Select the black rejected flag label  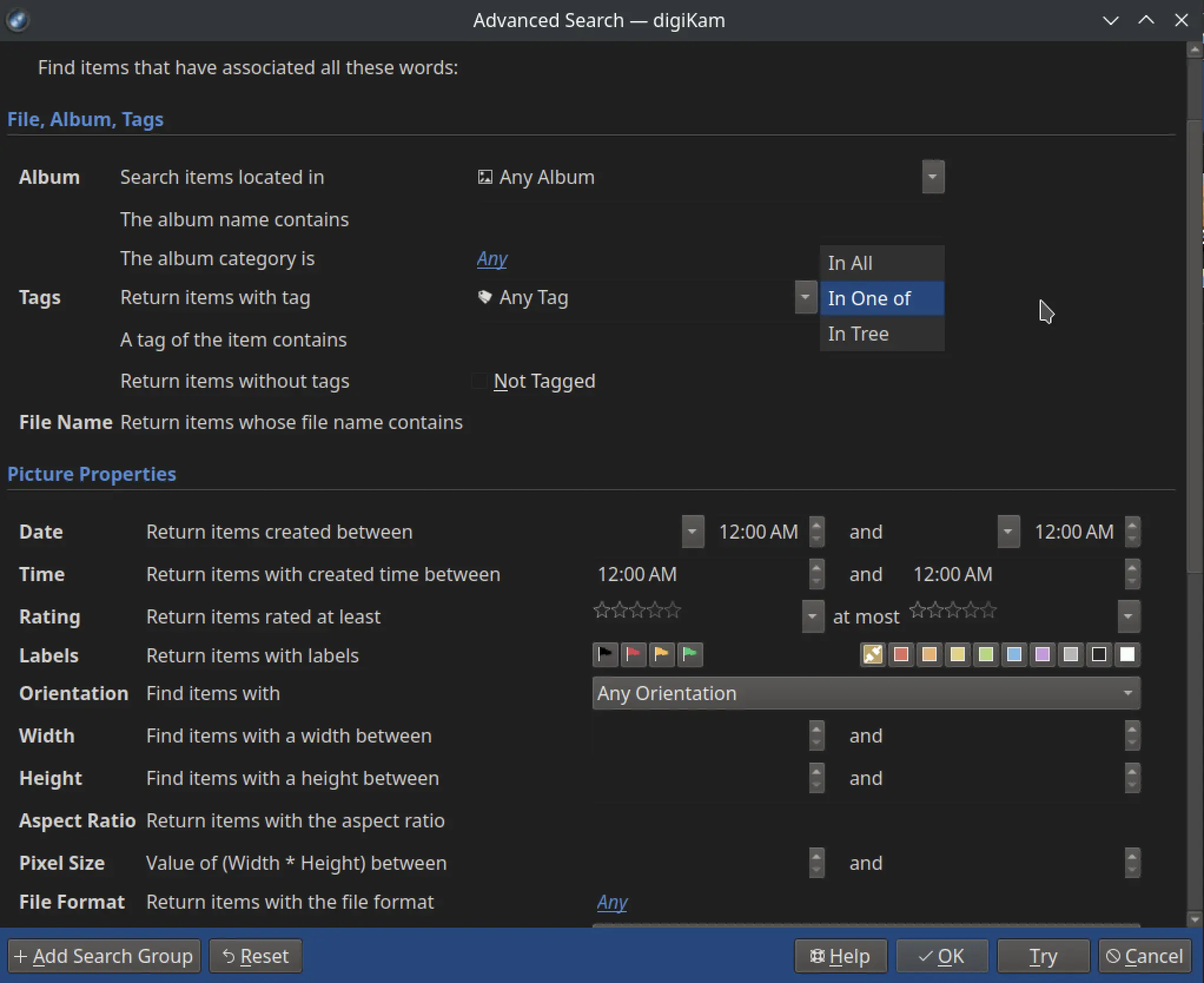pyautogui.click(x=605, y=655)
